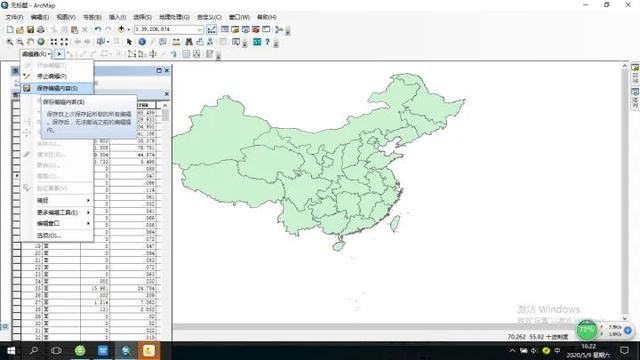Select attribute table row 27 selector box
The width and height of the screenshot is (640, 360).
(x=16, y=302)
